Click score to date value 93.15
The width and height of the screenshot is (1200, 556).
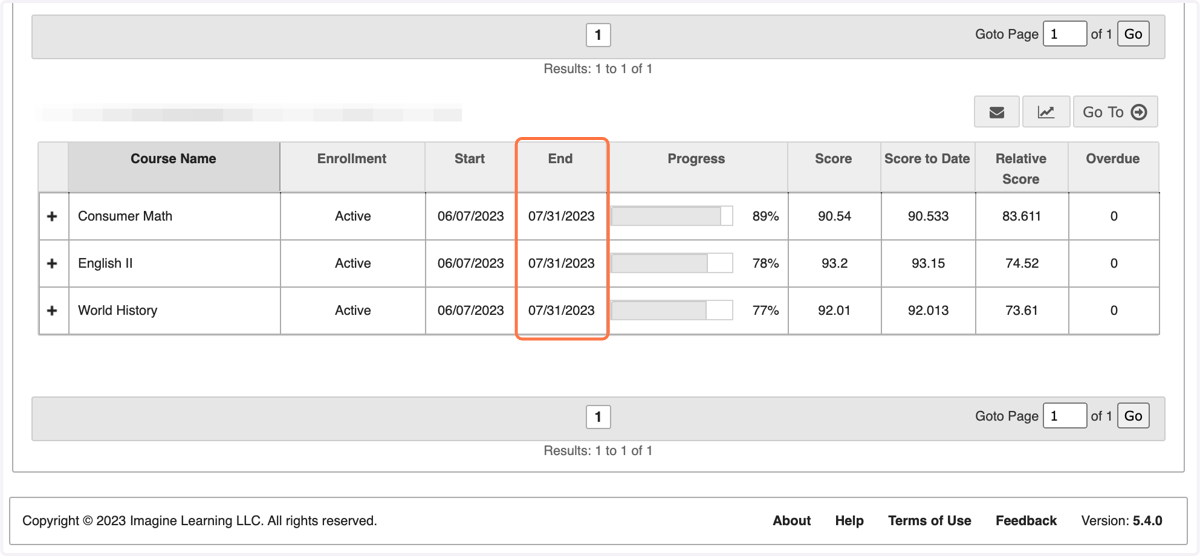(x=928, y=263)
